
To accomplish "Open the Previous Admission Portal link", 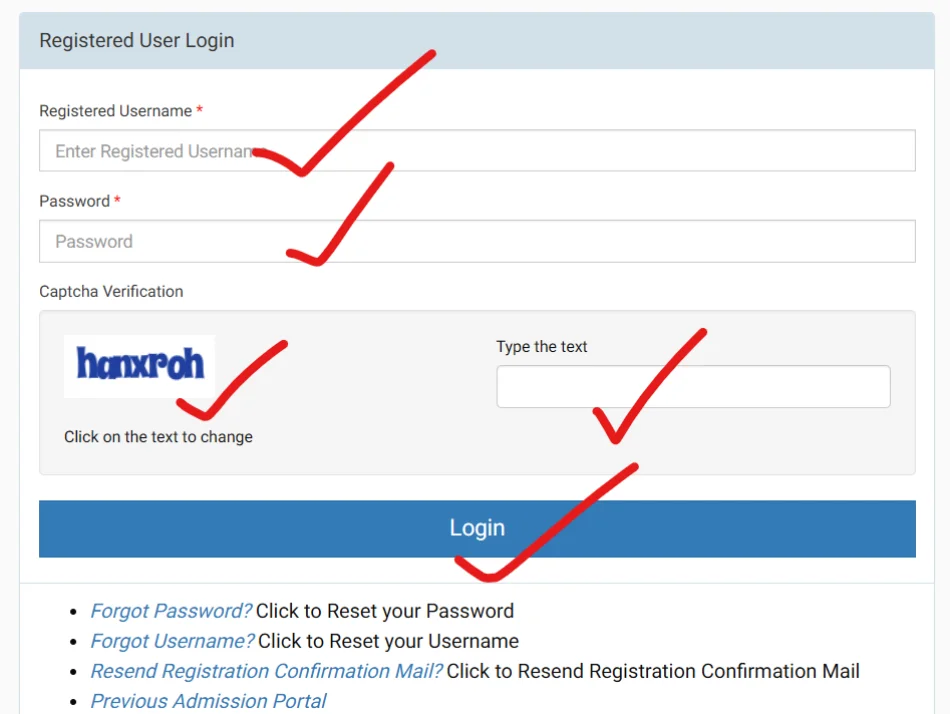I will point(208,701).
